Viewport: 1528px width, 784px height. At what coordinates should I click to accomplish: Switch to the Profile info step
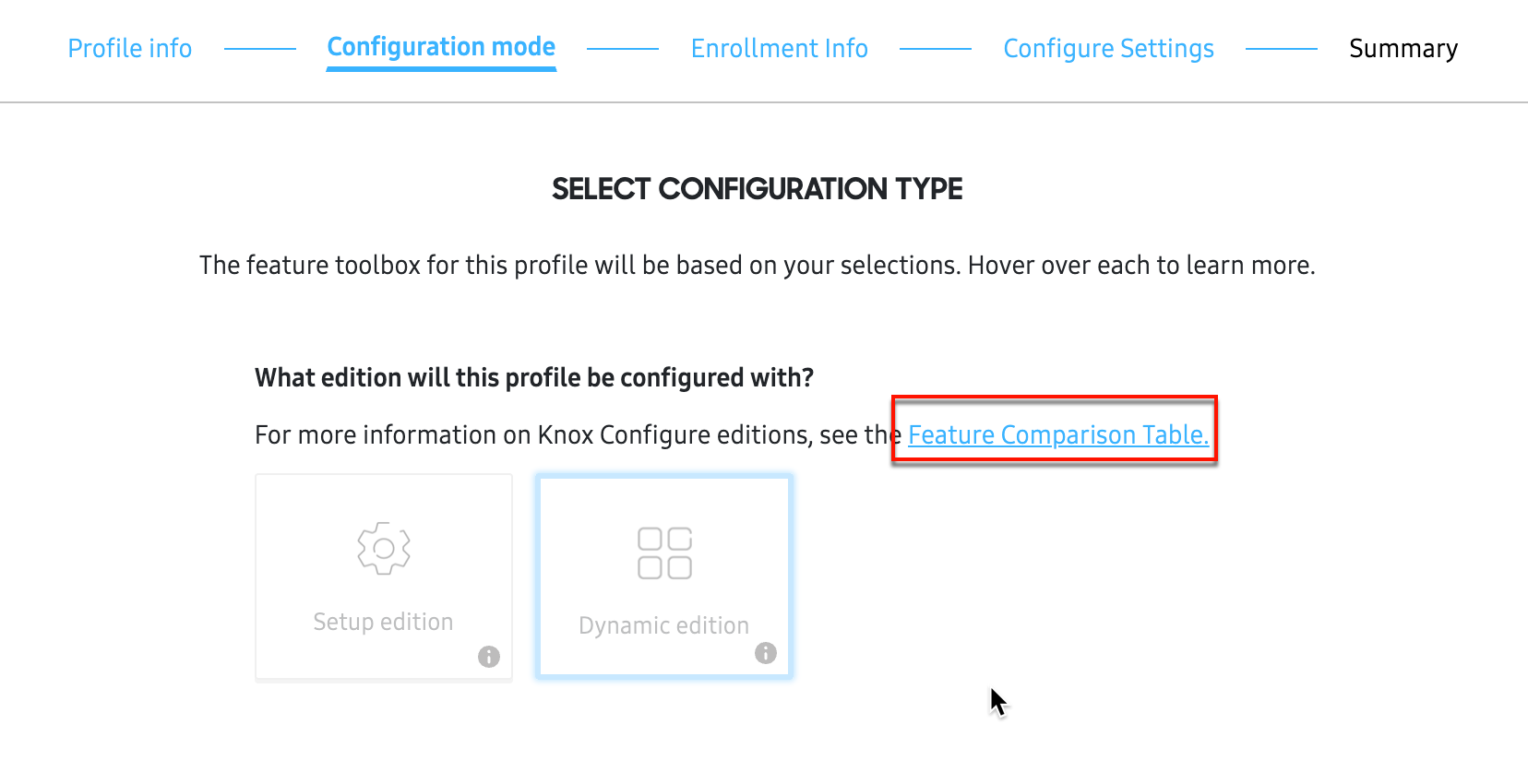(129, 48)
